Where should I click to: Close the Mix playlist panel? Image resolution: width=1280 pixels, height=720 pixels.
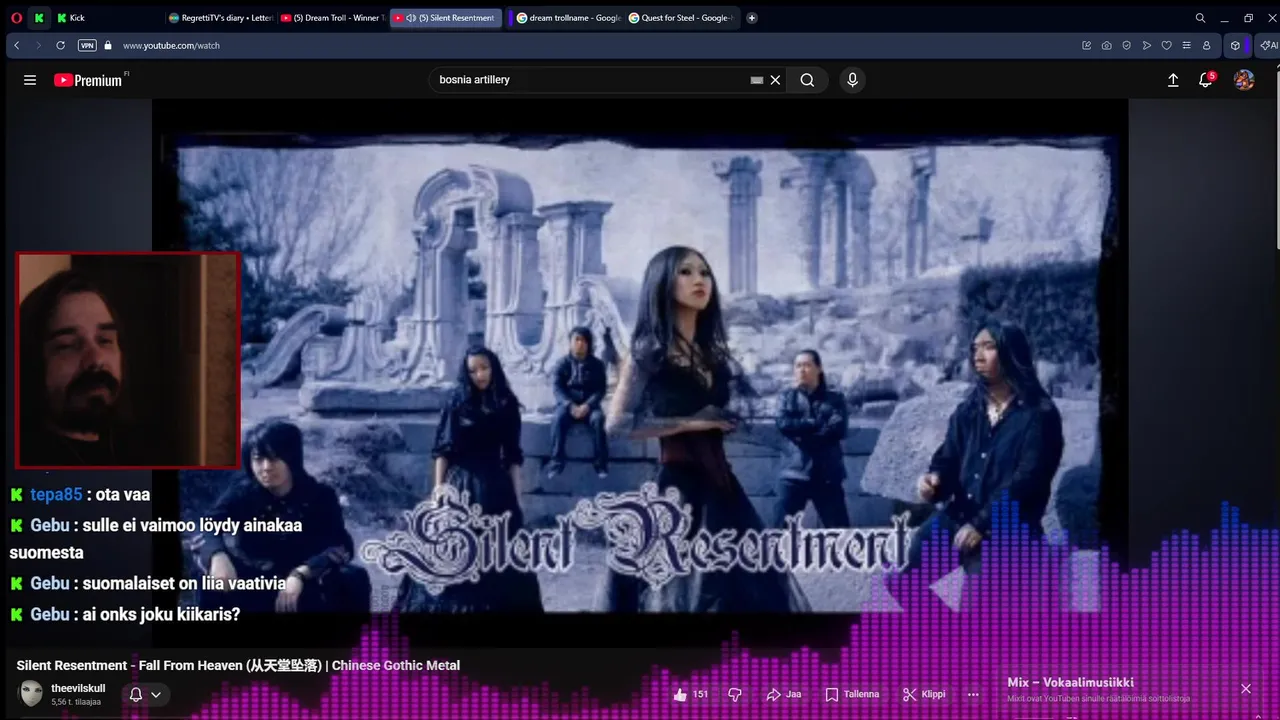coord(1246,689)
